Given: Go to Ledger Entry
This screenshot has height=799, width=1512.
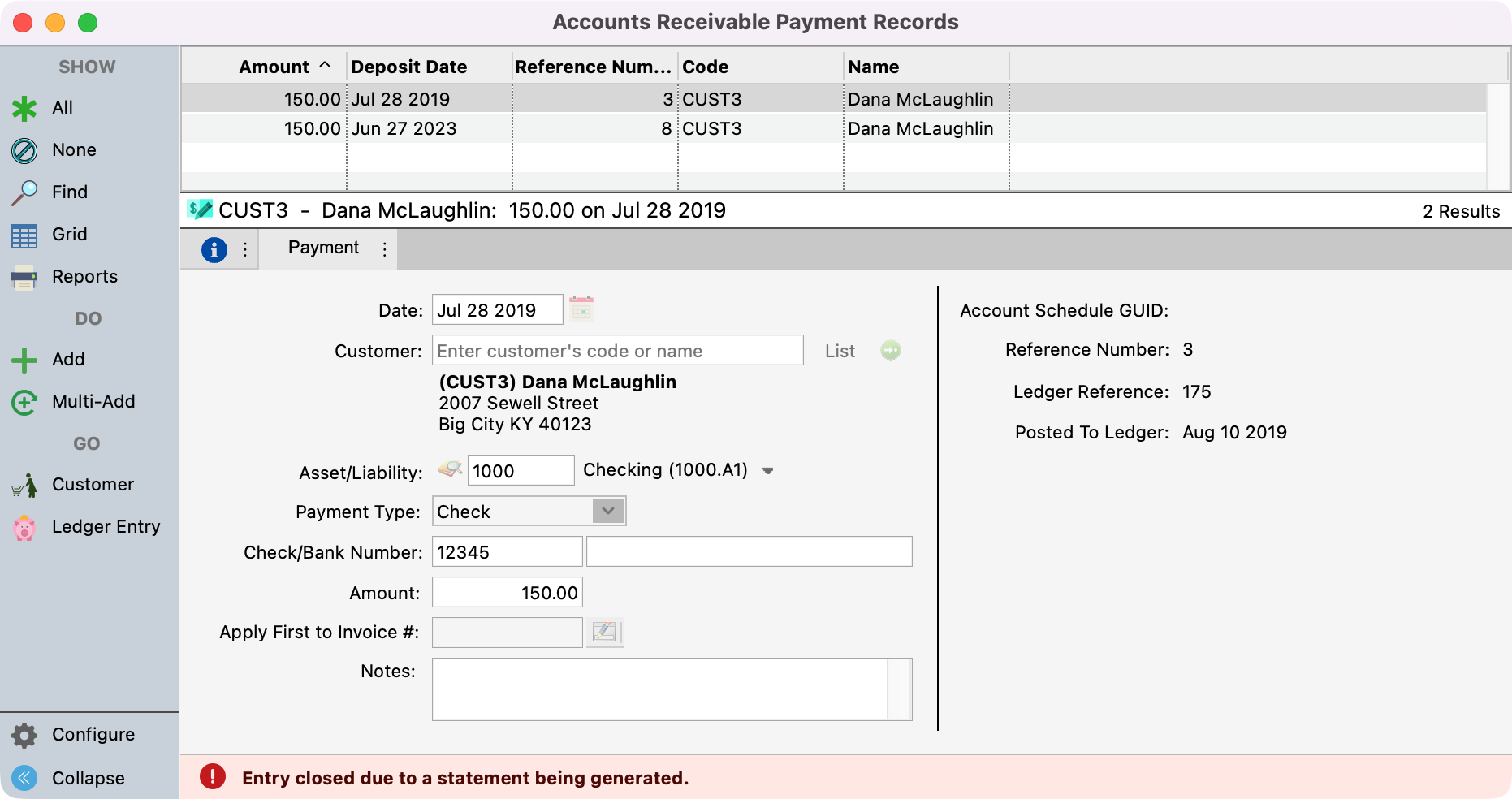Looking at the screenshot, I should 106,527.
